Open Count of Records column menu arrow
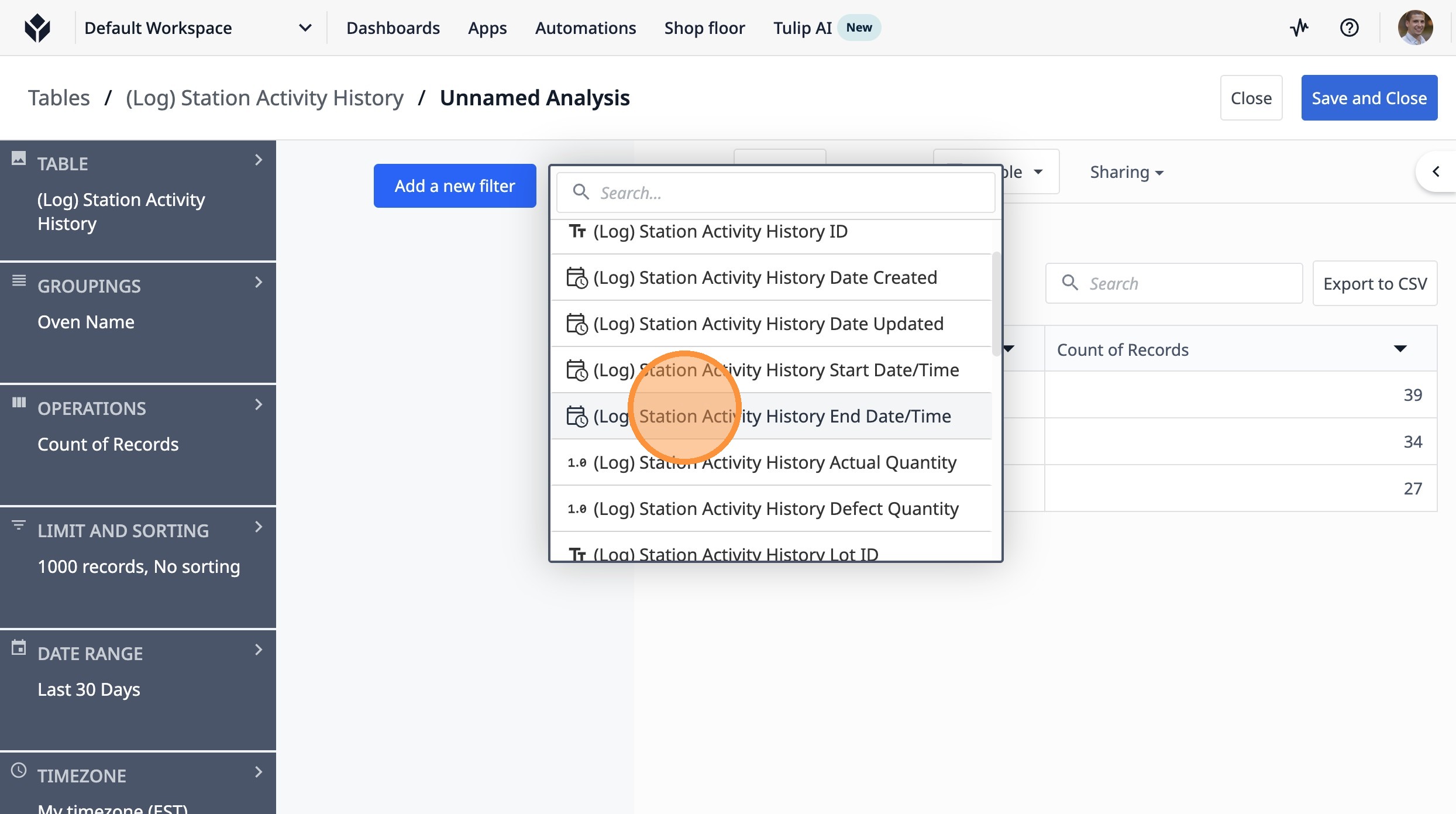The image size is (1456, 814). point(1400,349)
